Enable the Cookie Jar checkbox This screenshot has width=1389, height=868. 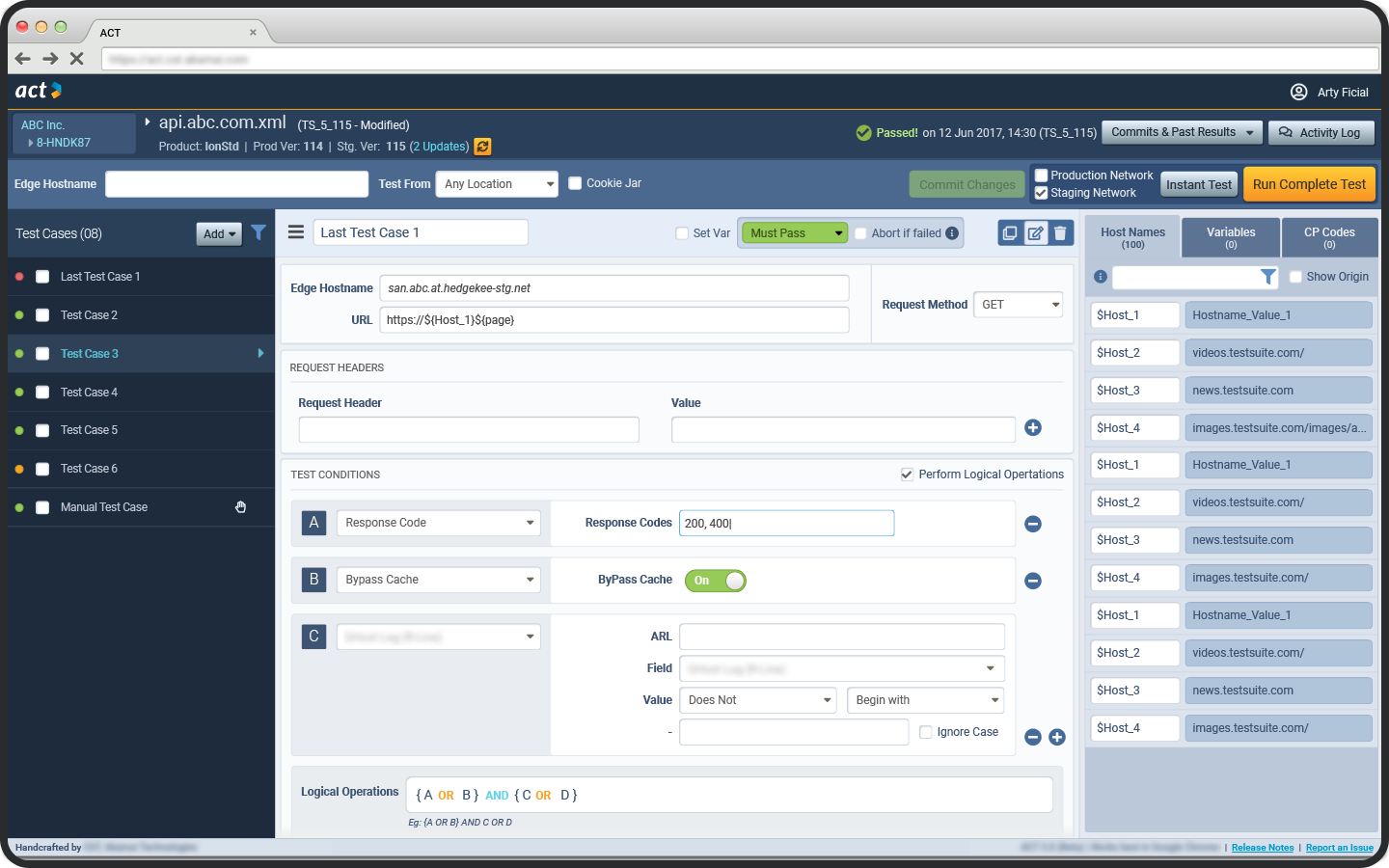tap(576, 183)
